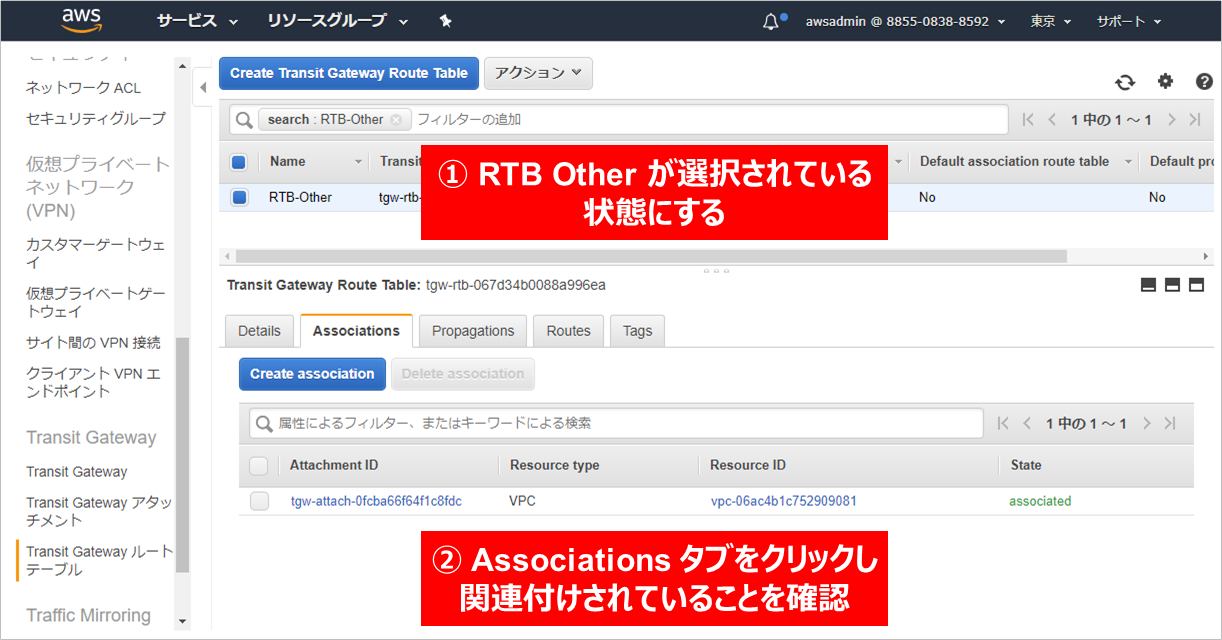Click the pin shortcut icon in navbar

pos(445,21)
